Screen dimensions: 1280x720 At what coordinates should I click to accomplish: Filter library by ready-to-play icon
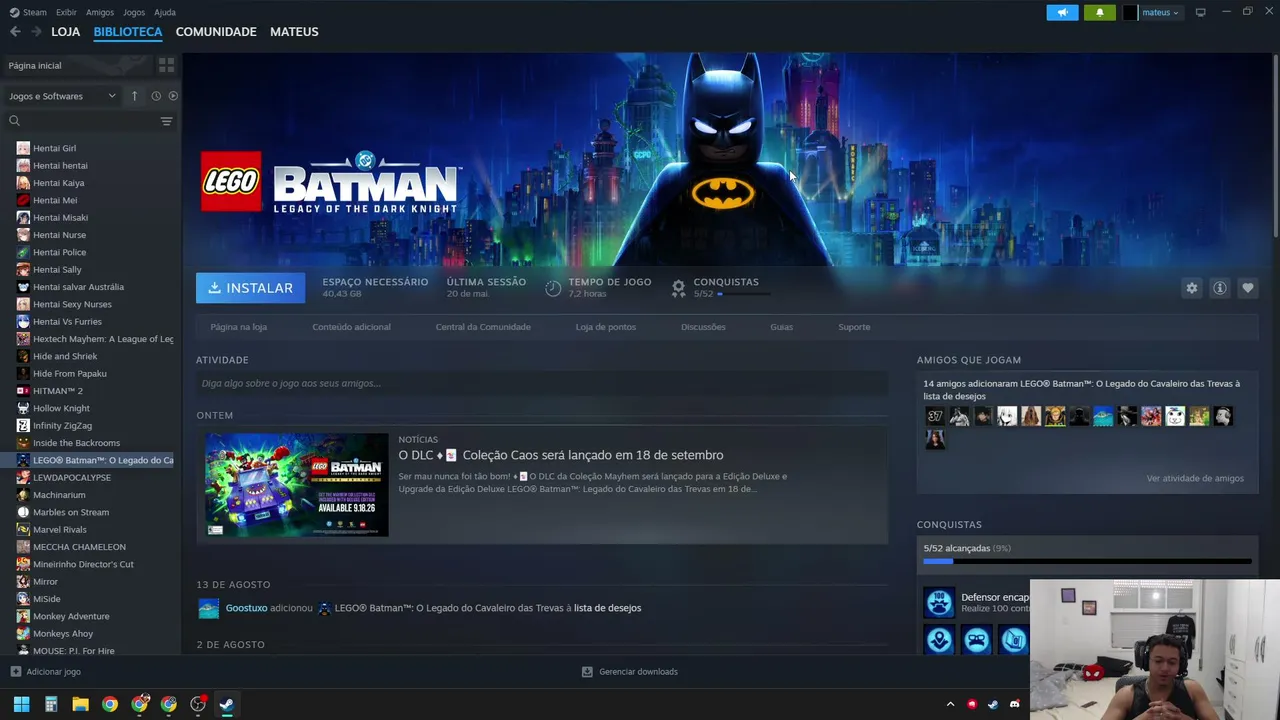pos(173,96)
